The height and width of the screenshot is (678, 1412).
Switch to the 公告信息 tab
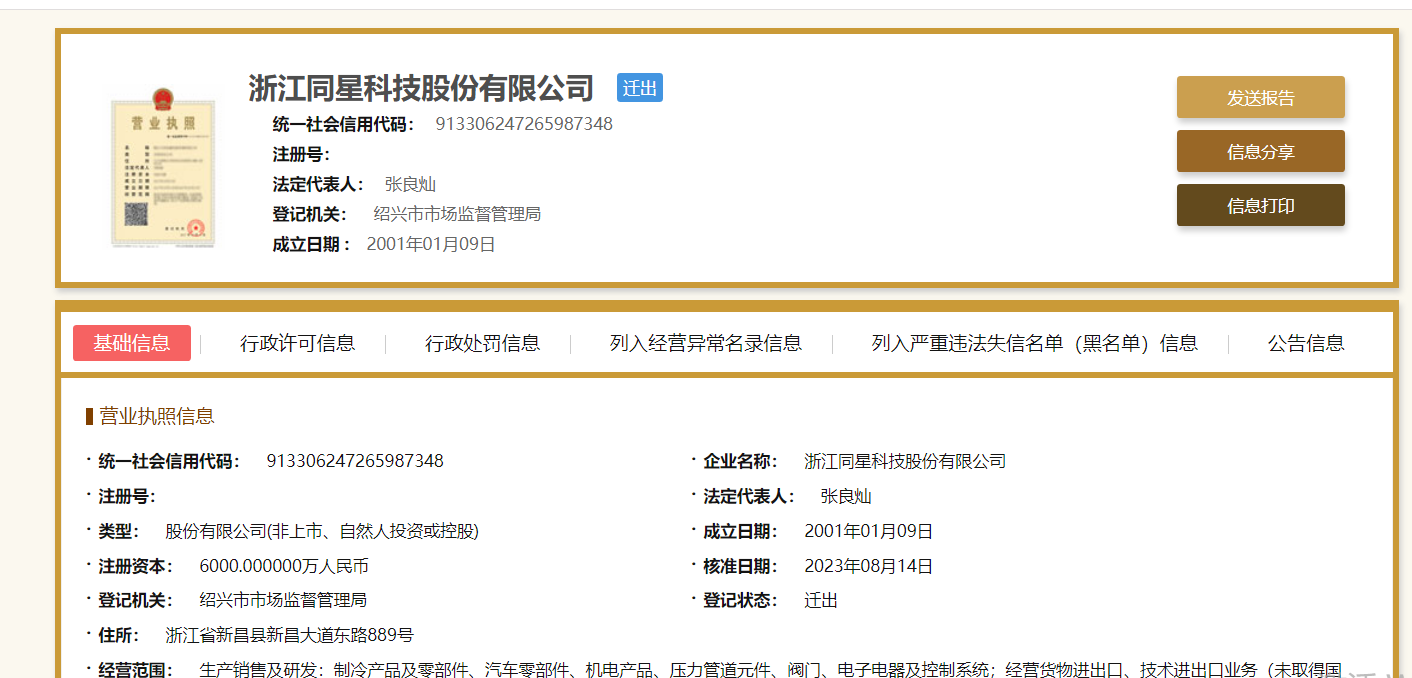[1306, 343]
